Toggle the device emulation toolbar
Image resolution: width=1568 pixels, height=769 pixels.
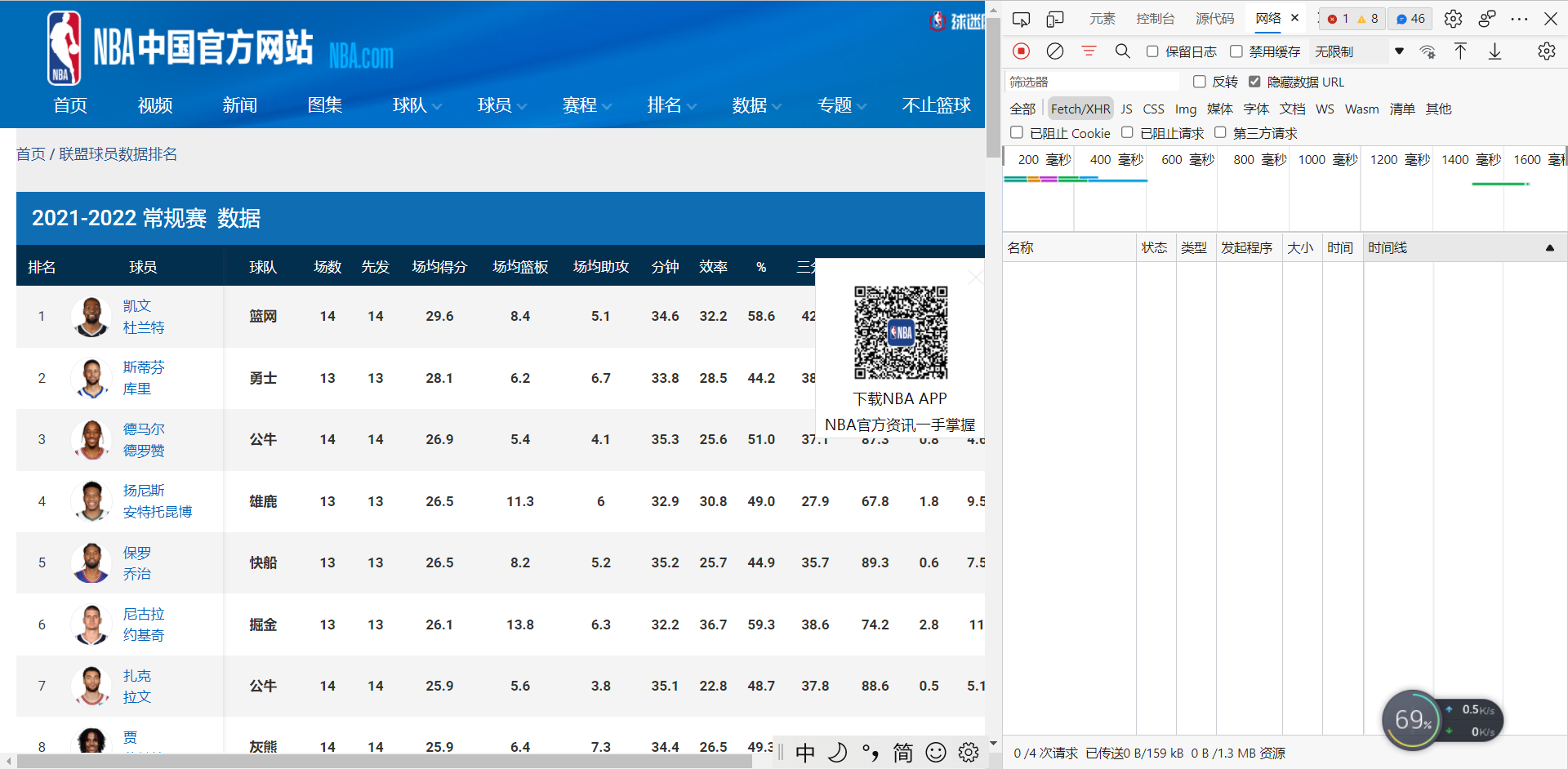point(1054,18)
